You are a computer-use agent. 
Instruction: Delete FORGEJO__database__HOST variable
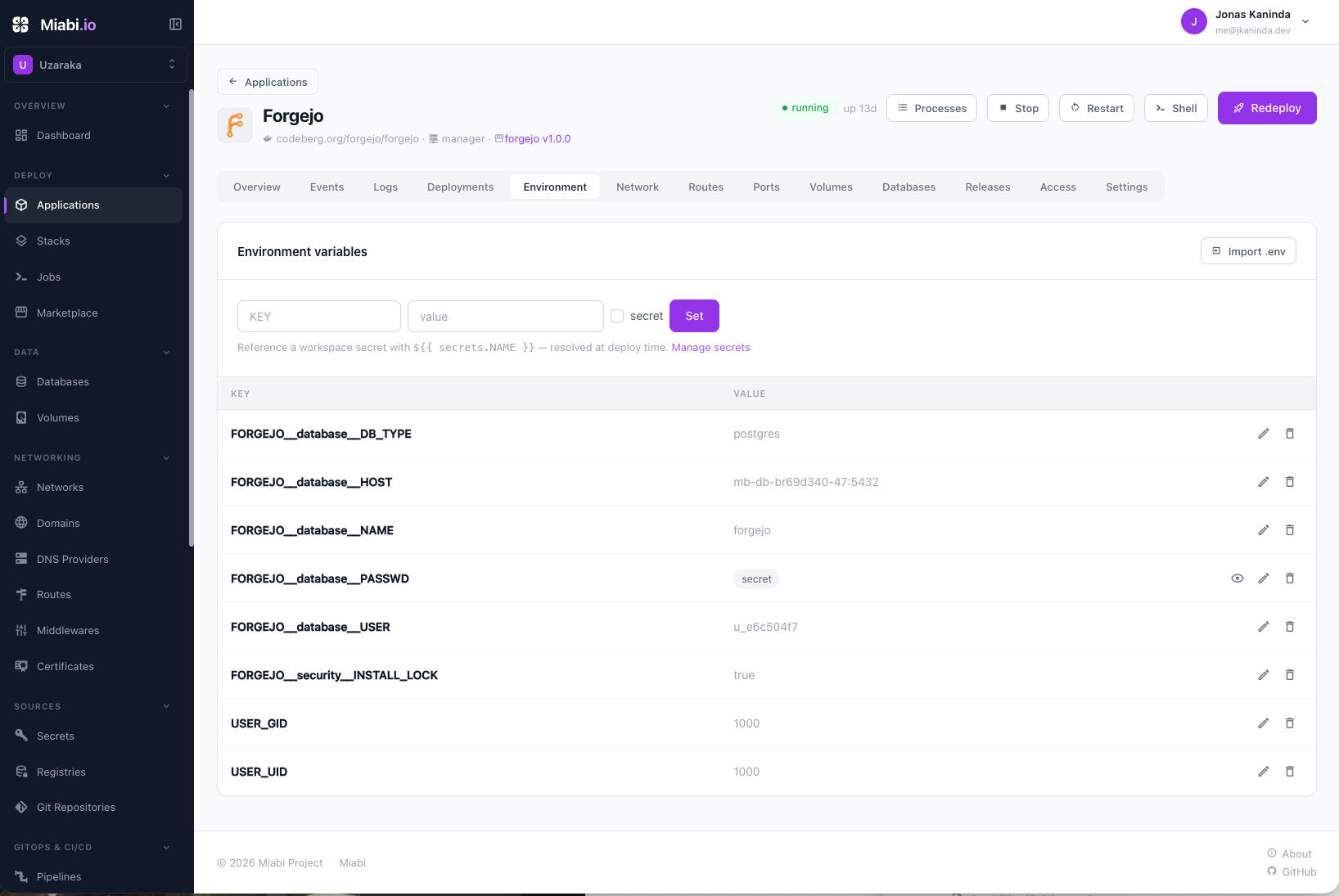coord(1290,482)
